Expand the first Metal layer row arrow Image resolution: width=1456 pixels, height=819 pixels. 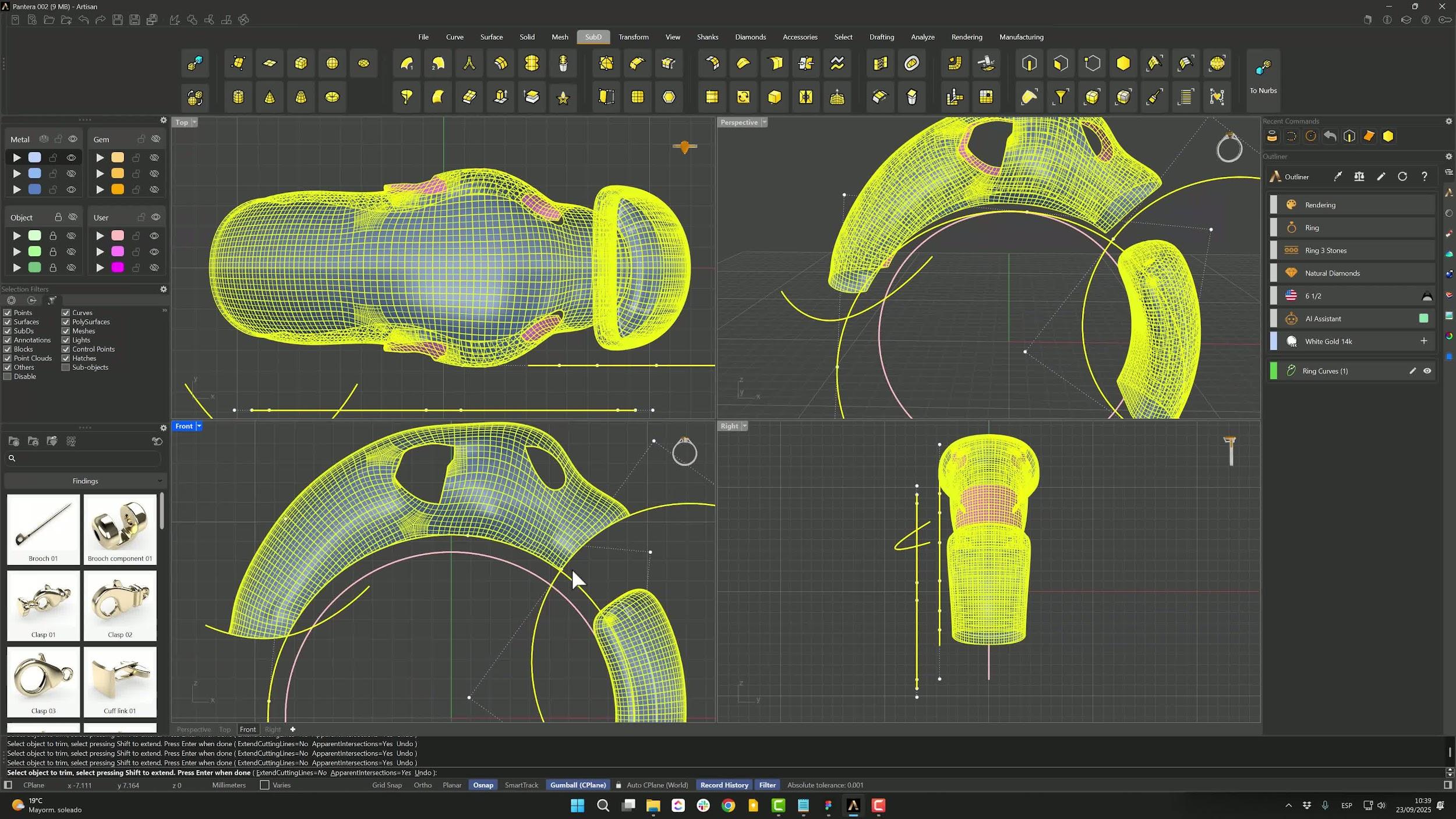pos(17,158)
